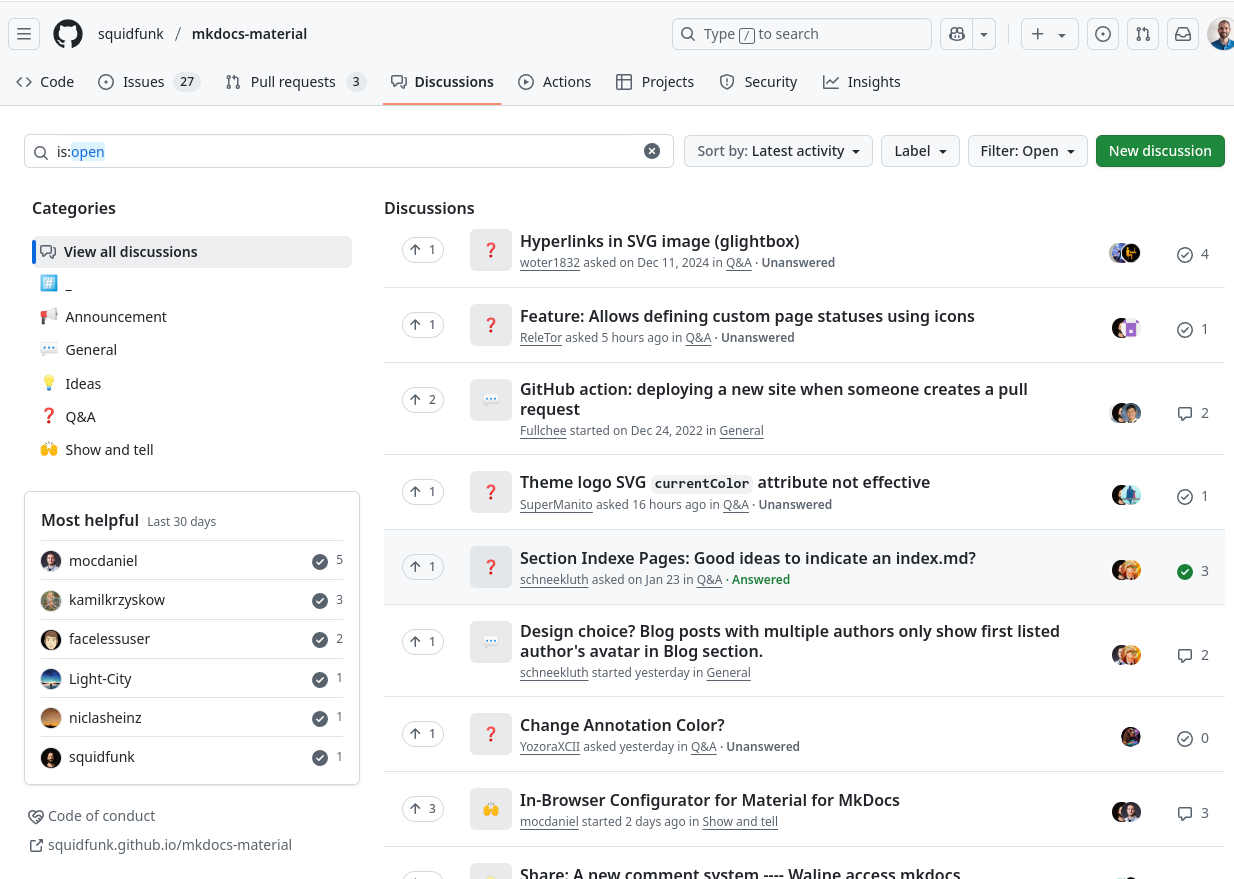1234x879 pixels.
Task: Open the hamburger navigation menu
Action: [x=24, y=34]
